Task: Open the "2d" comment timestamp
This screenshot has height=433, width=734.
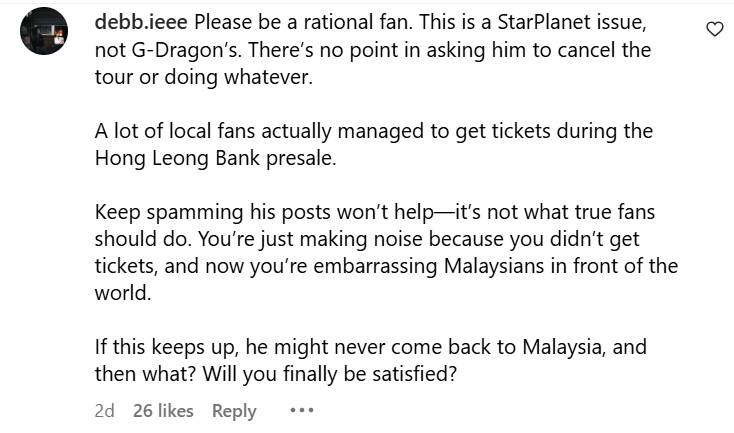Action: [104, 411]
